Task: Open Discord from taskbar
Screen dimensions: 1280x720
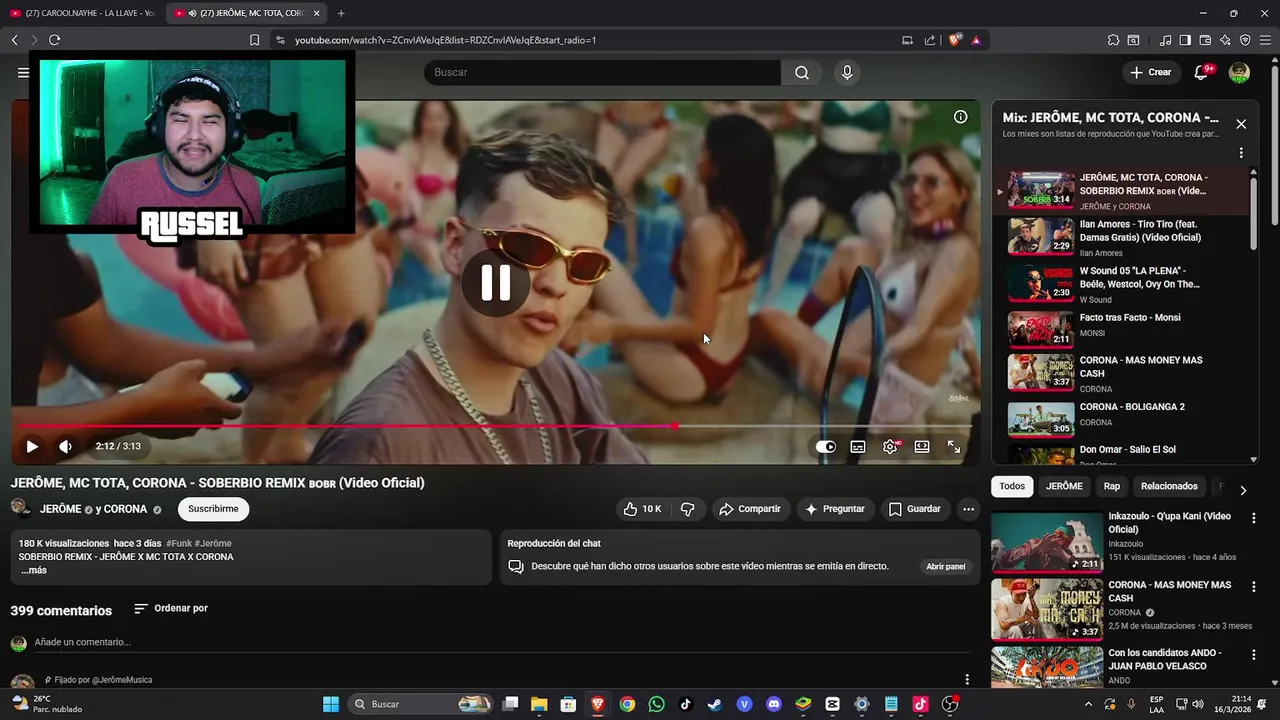Action: [x=773, y=704]
